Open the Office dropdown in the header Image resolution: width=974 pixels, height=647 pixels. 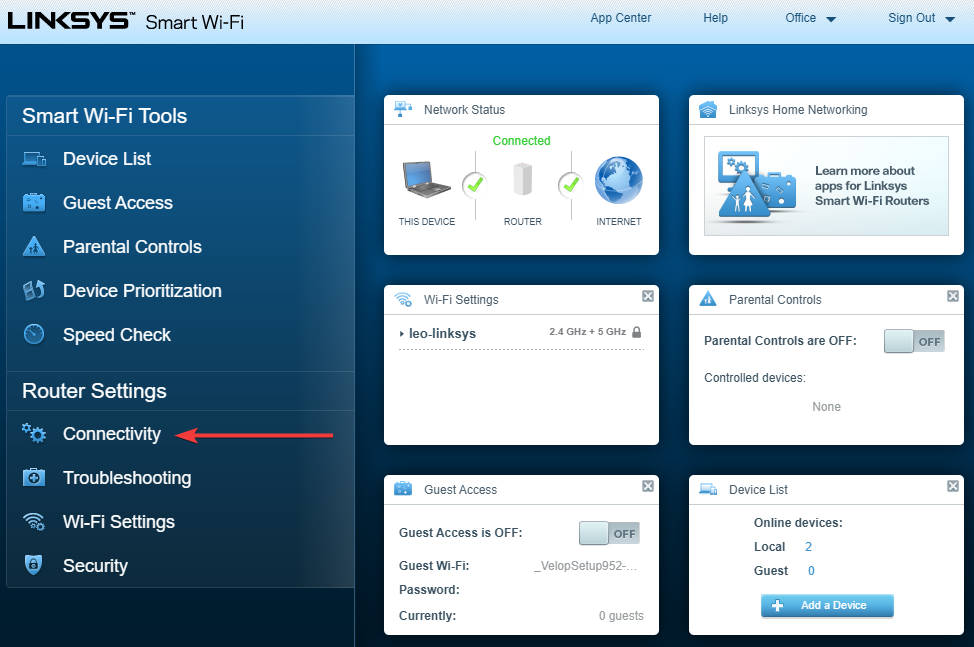(x=810, y=18)
